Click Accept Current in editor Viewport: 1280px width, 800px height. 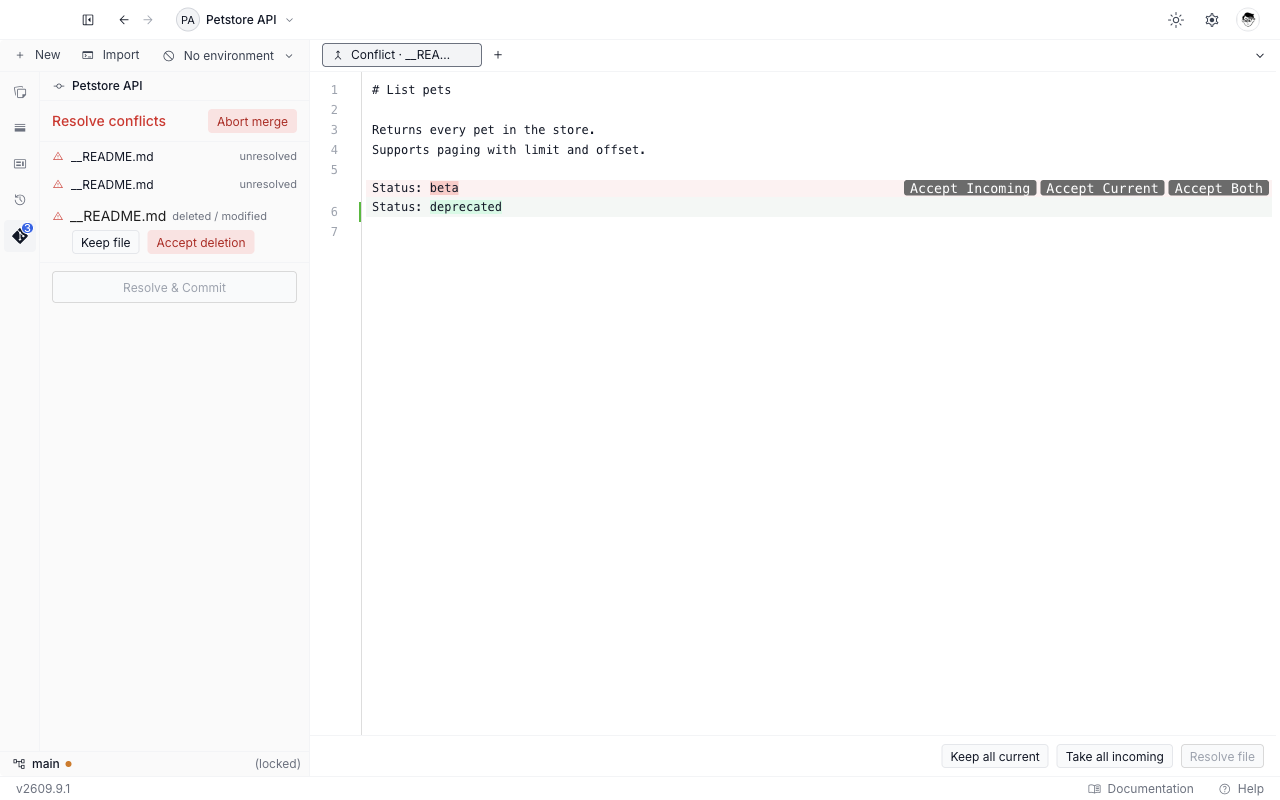pyautogui.click(x=1102, y=188)
